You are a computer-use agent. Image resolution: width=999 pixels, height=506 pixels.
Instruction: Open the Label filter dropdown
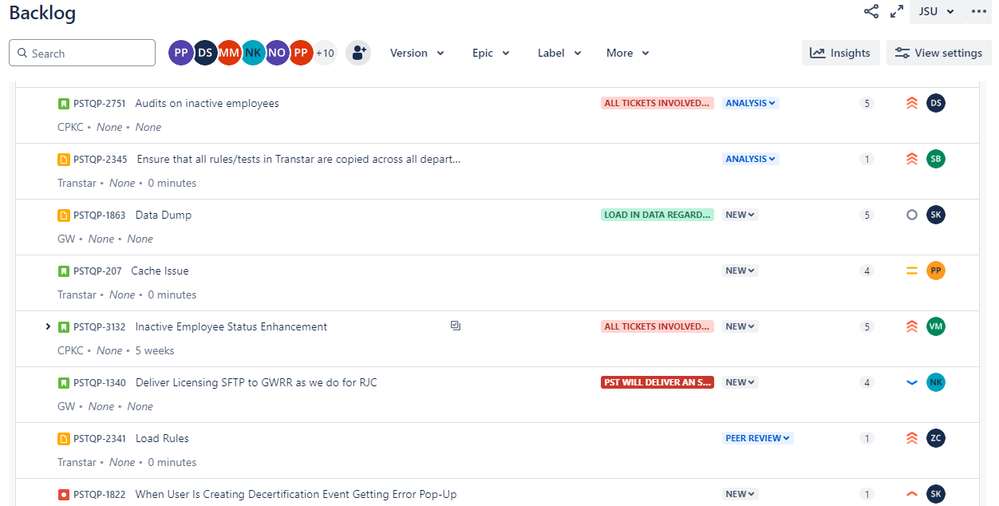[x=559, y=53]
